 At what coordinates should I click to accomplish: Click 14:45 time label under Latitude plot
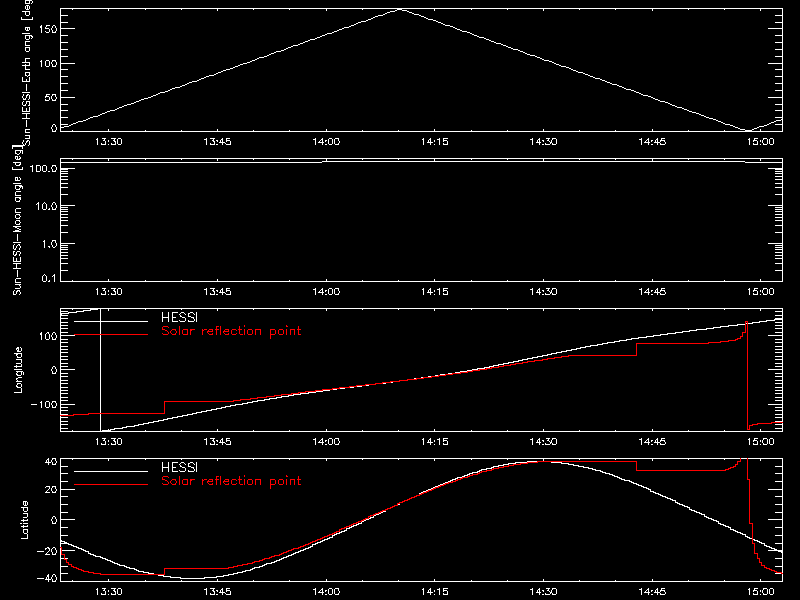[x=652, y=592]
